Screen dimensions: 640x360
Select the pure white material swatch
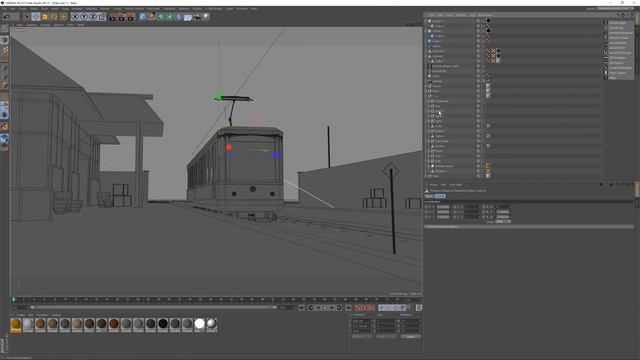pyautogui.click(x=200, y=324)
